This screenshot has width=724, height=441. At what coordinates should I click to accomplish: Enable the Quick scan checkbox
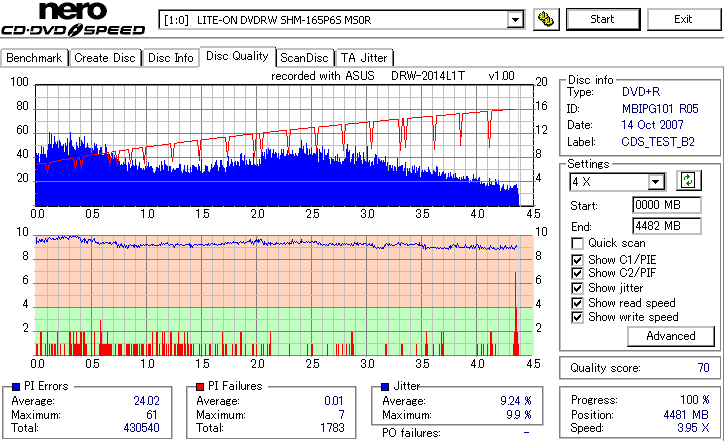pyautogui.click(x=577, y=243)
